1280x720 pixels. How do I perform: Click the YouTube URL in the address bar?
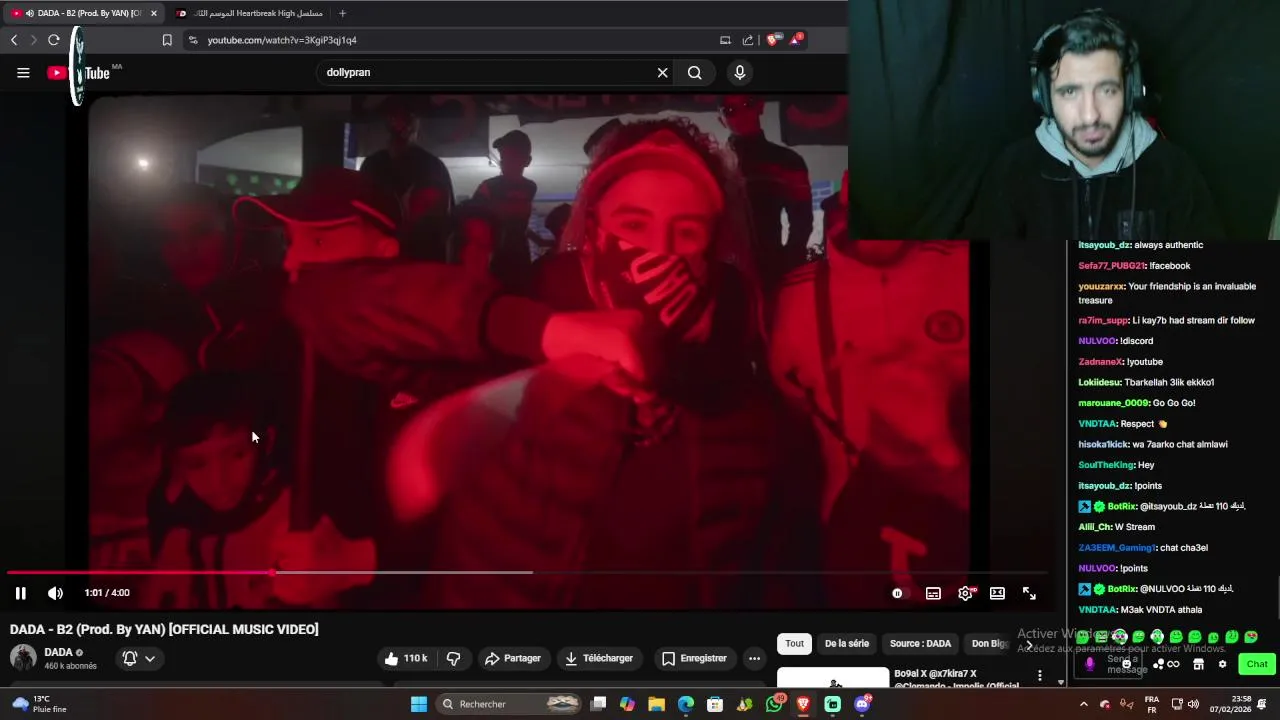point(282,40)
